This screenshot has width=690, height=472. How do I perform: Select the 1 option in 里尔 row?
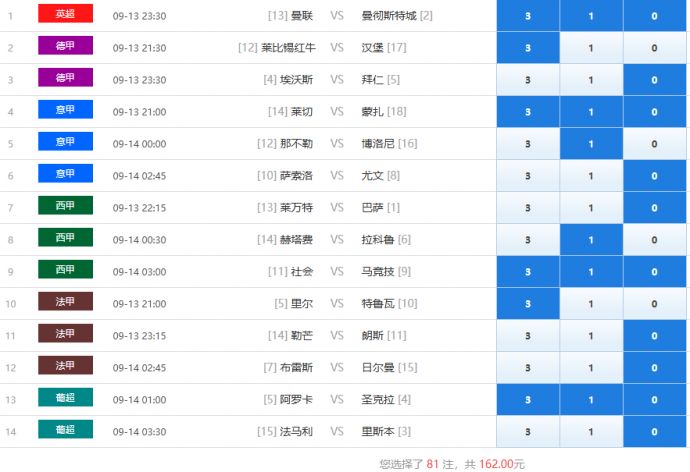coord(591,304)
